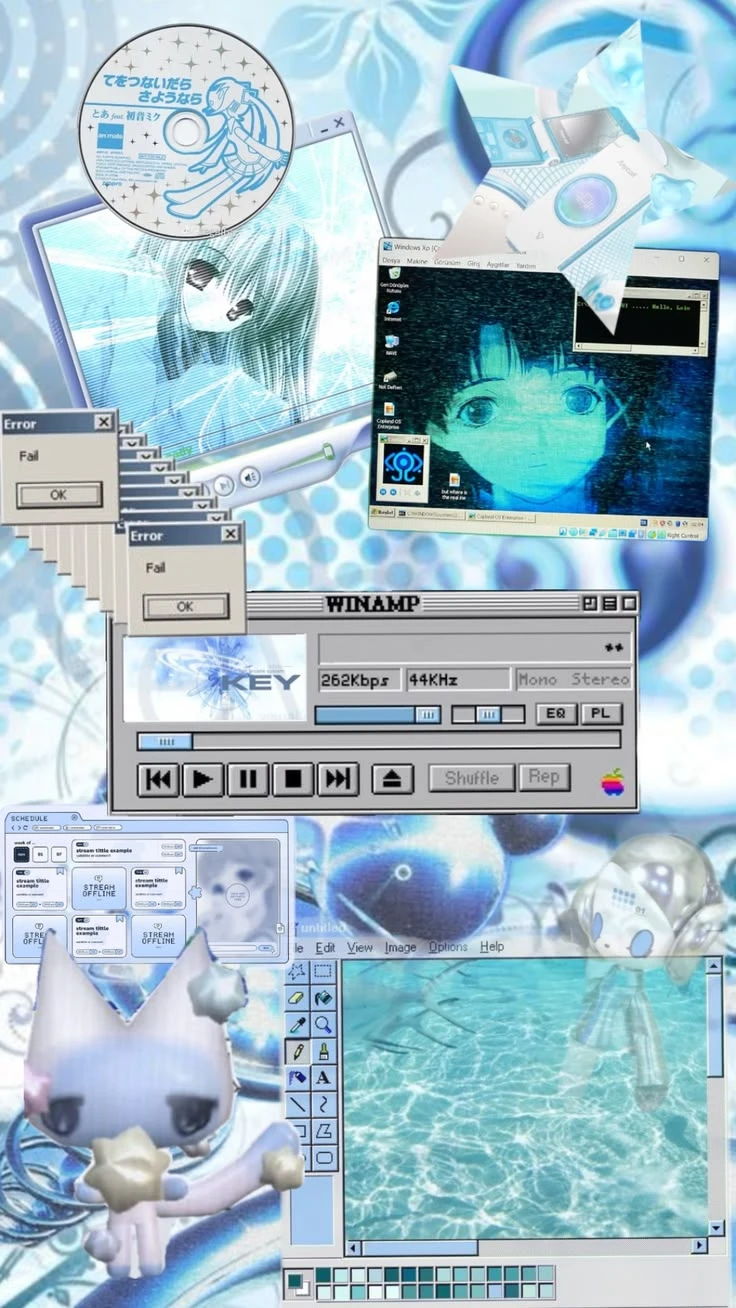Open the Image menu in Paint

click(x=400, y=947)
